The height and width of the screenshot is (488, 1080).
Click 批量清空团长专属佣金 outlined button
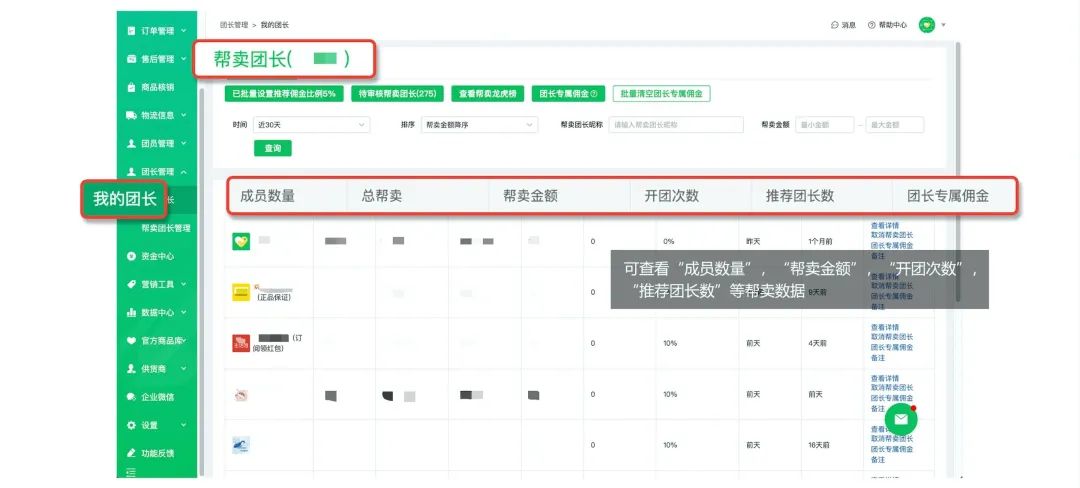(661, 93)
